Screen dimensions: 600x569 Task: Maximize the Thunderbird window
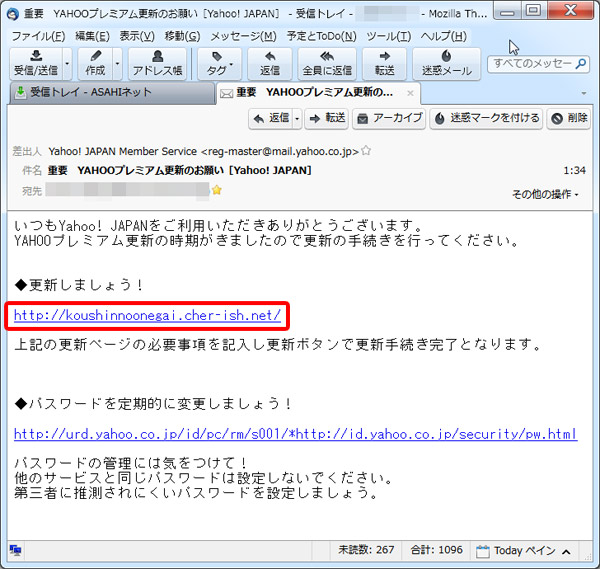[x=533, y=11]
